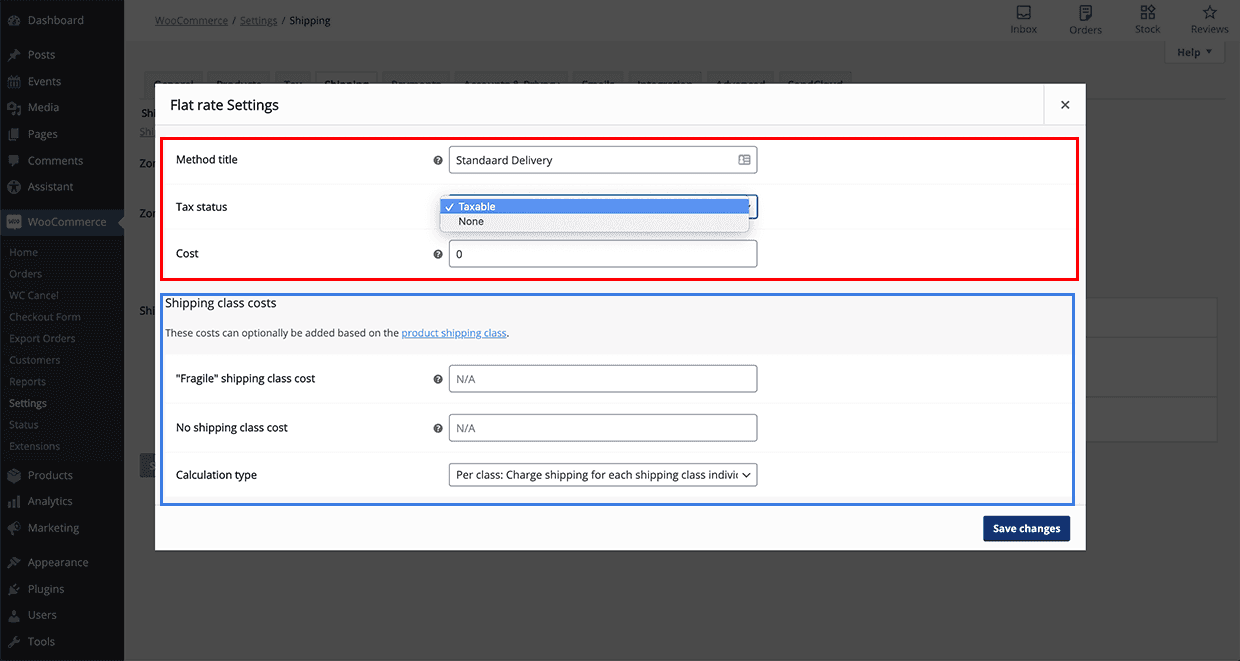The height and width of the screenshot is (661, 1240).
Task: Open Reports submenu item
Action: [28, 382]
